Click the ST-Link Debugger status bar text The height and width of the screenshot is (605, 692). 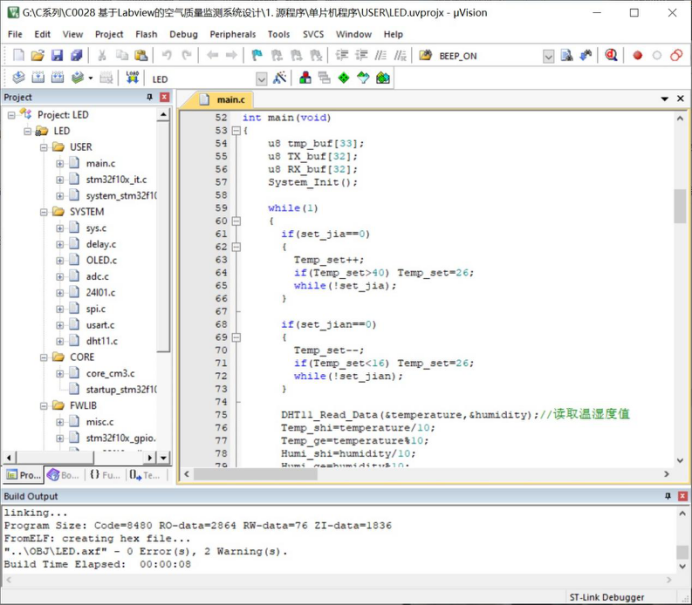pos(606,597)
